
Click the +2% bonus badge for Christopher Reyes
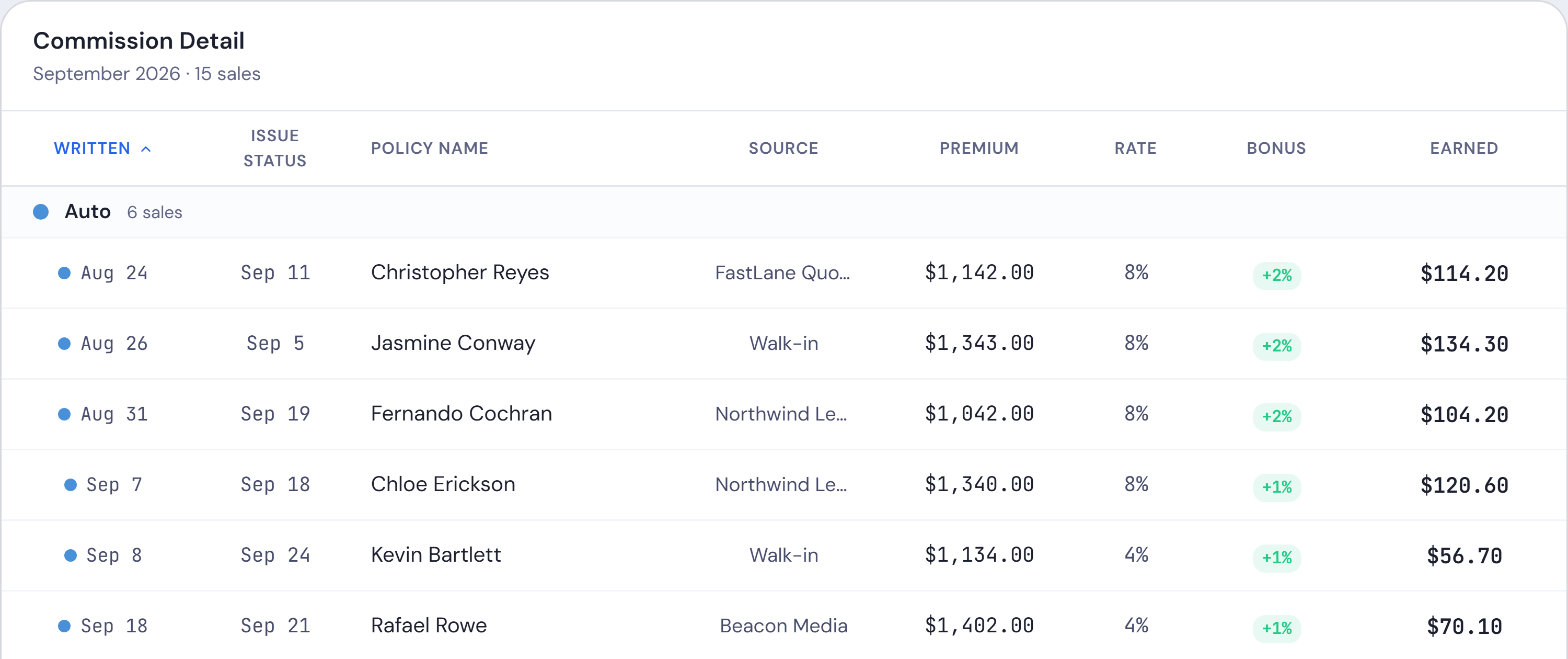pos(1276,275)
